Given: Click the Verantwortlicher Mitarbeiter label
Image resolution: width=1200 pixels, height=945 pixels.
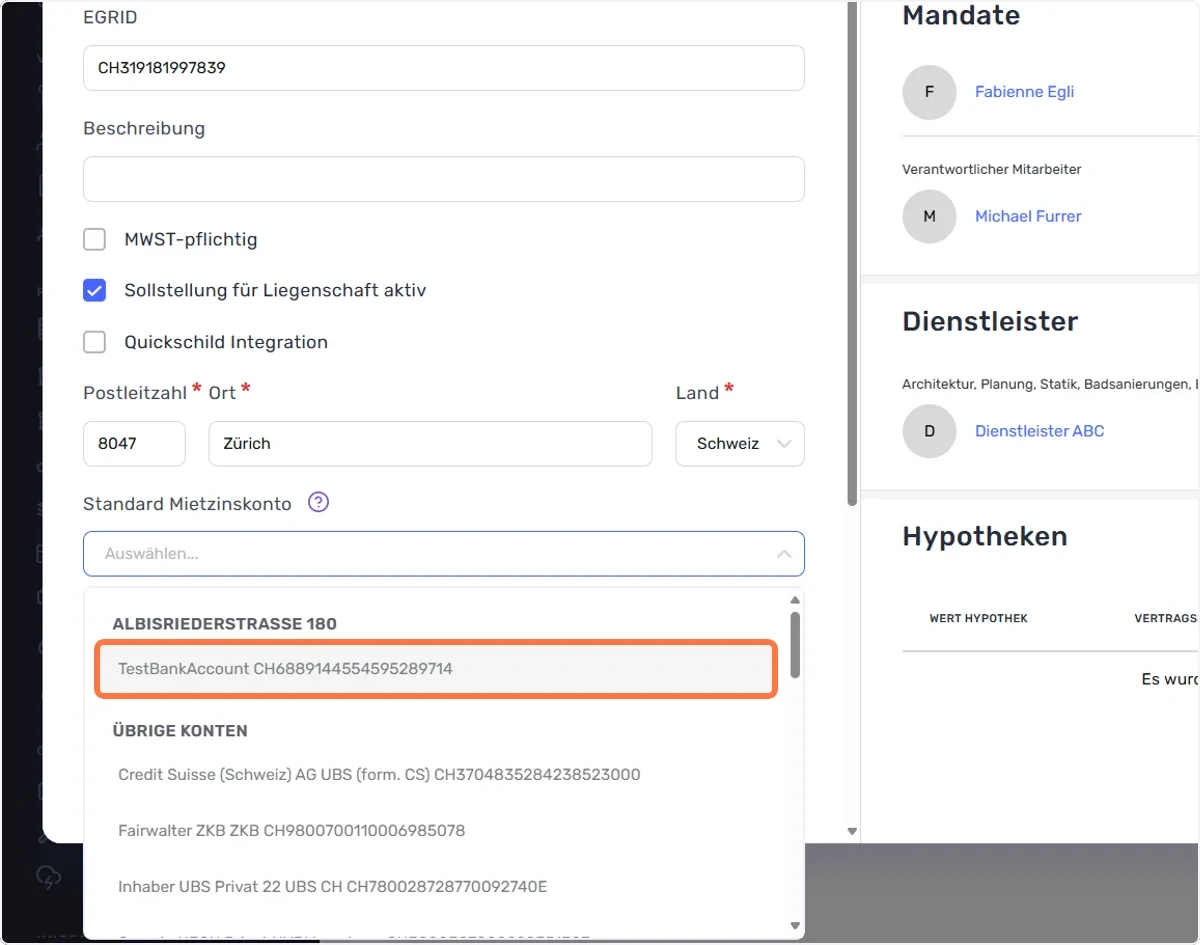Looking at the screenshot, I should click(992, 170).
